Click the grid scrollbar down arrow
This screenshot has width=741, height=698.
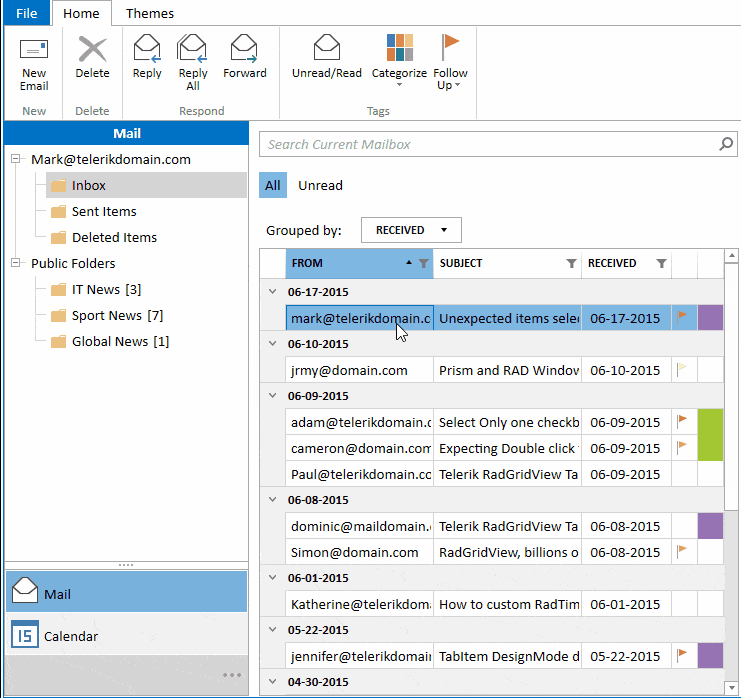tap(731, 687)
